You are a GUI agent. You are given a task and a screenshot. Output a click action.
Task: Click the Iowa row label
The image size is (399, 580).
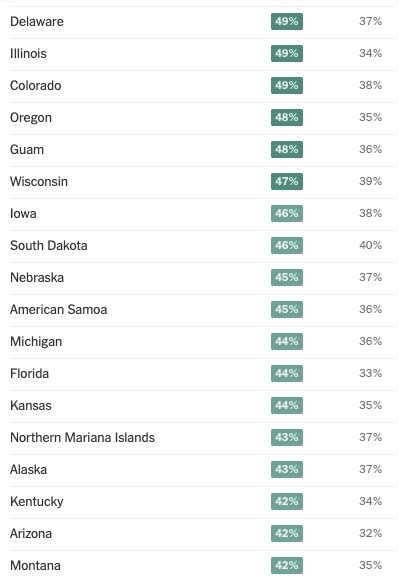tap(23, 213)
